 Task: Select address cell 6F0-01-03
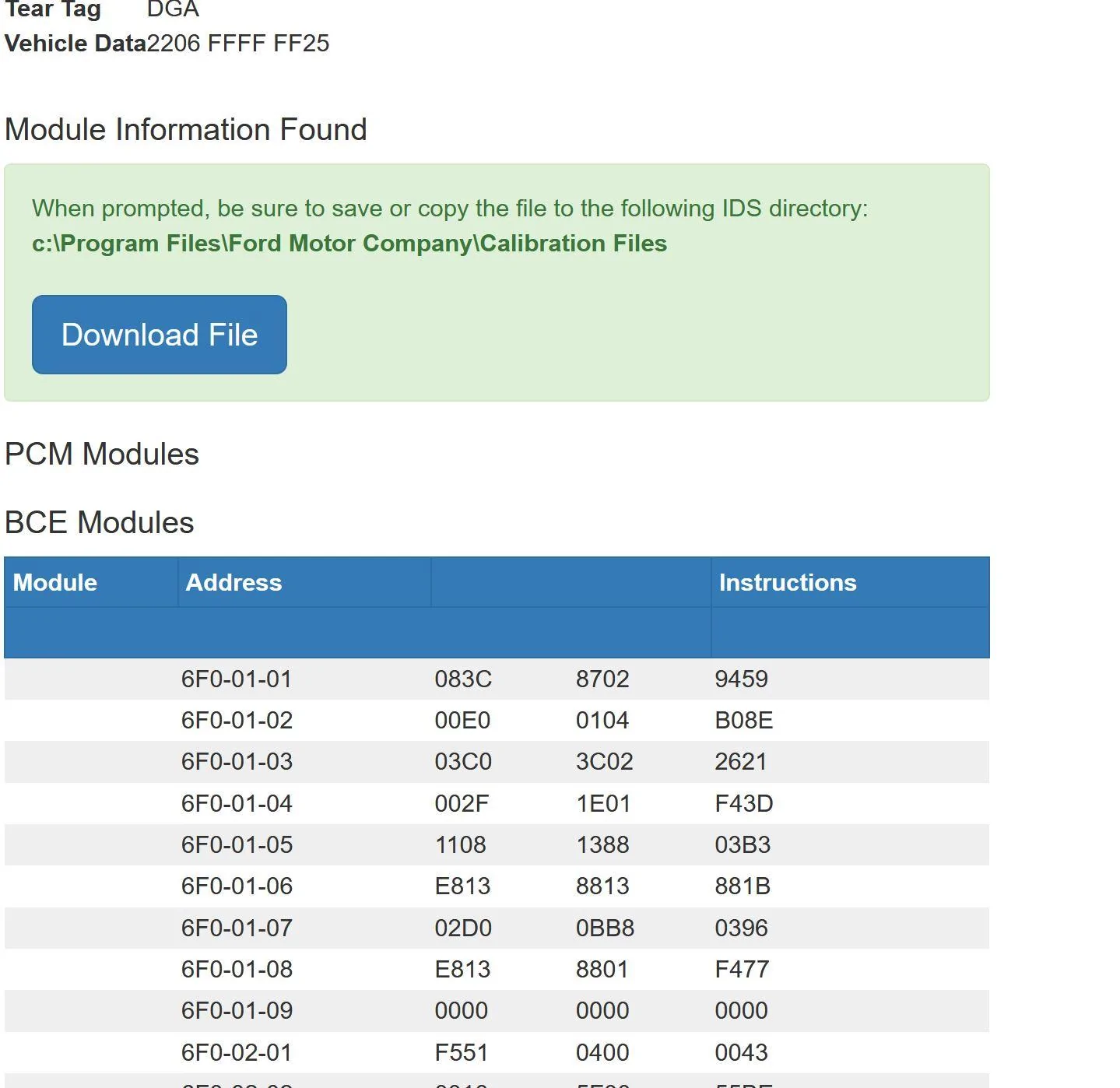pos(237,761)
